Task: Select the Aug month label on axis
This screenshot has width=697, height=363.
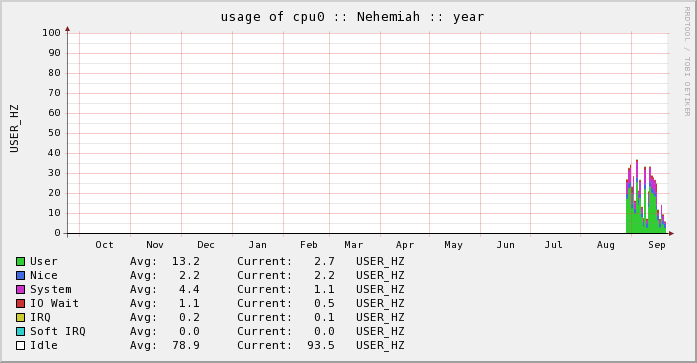Action: point(605,245)
